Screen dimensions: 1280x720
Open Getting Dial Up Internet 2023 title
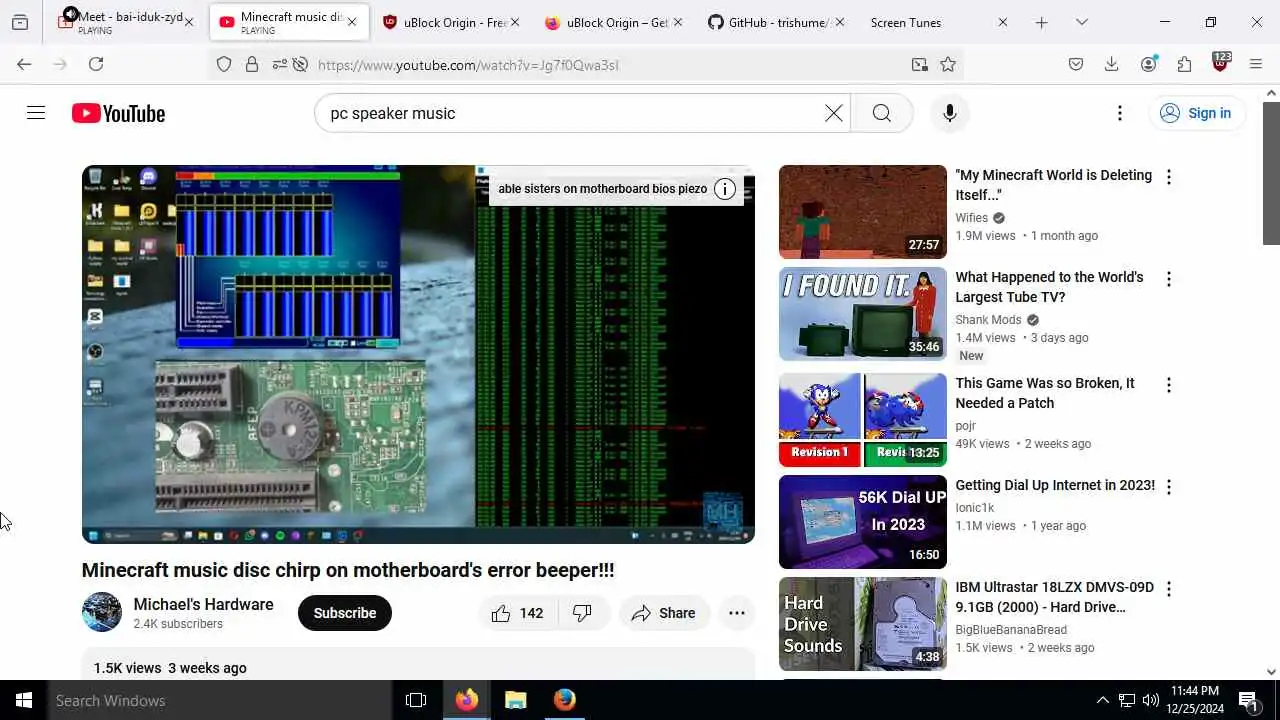1054,485
